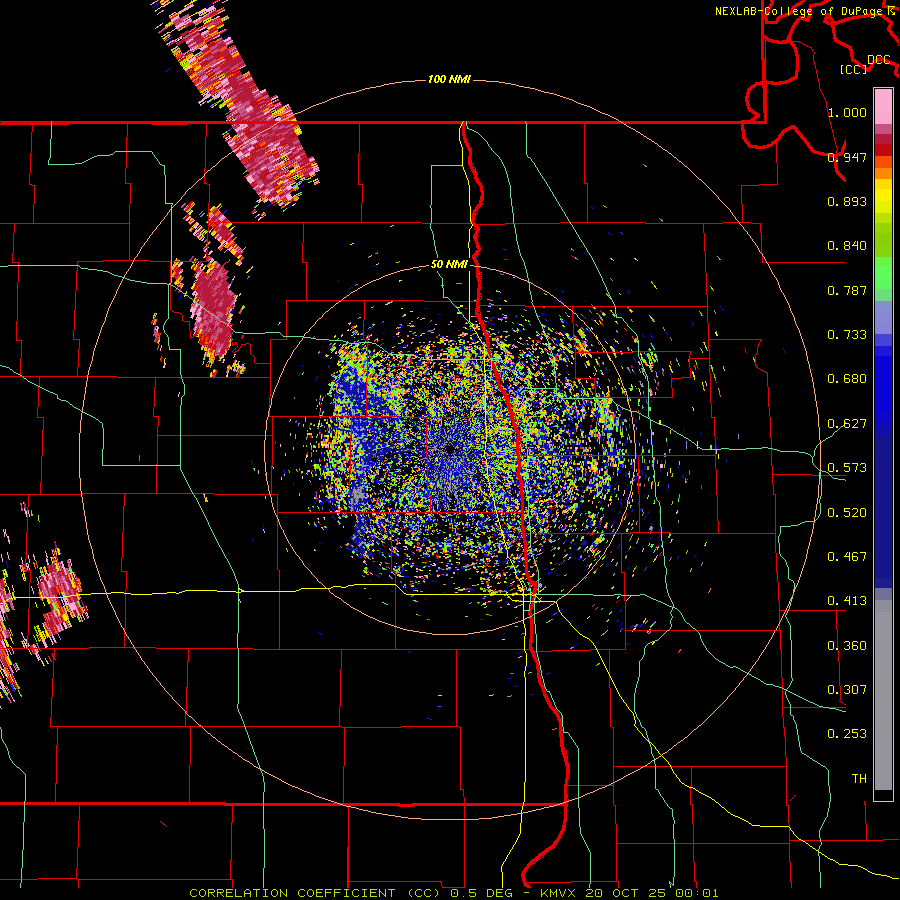Click the 0.573 scale value
The height and width of the screenshot is (900, 900).
pos(847,468)
